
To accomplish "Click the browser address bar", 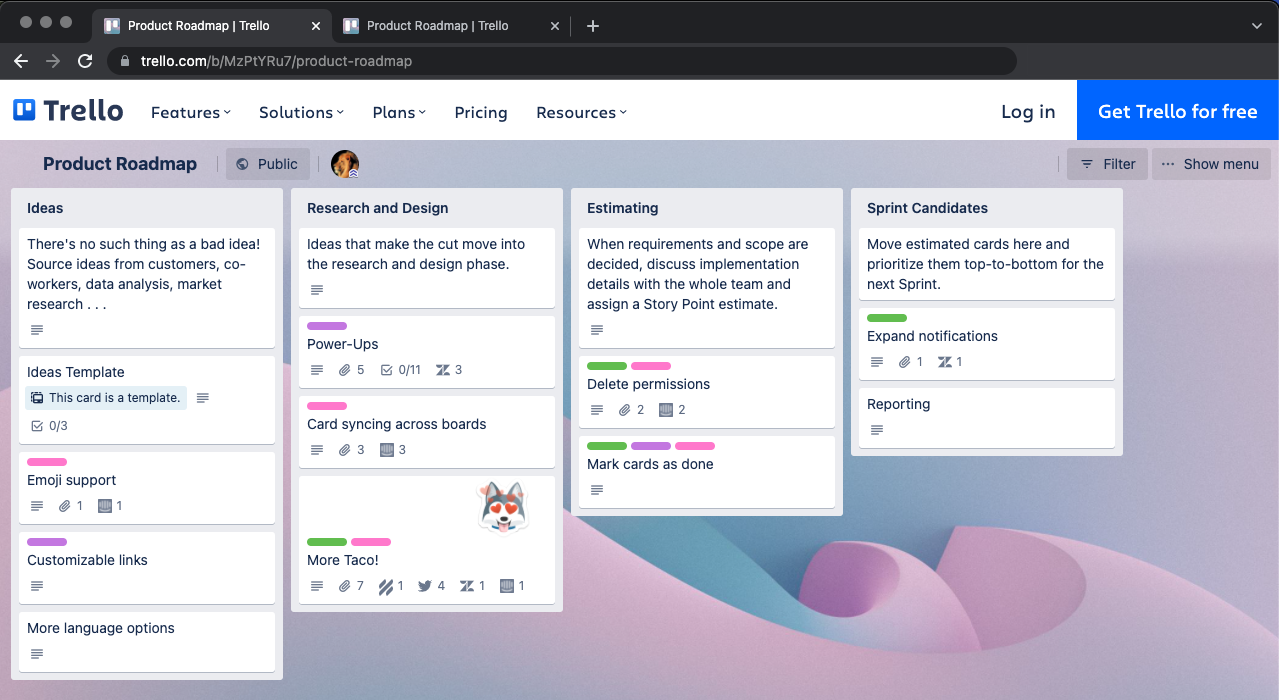I will click(x=562, y=61).
